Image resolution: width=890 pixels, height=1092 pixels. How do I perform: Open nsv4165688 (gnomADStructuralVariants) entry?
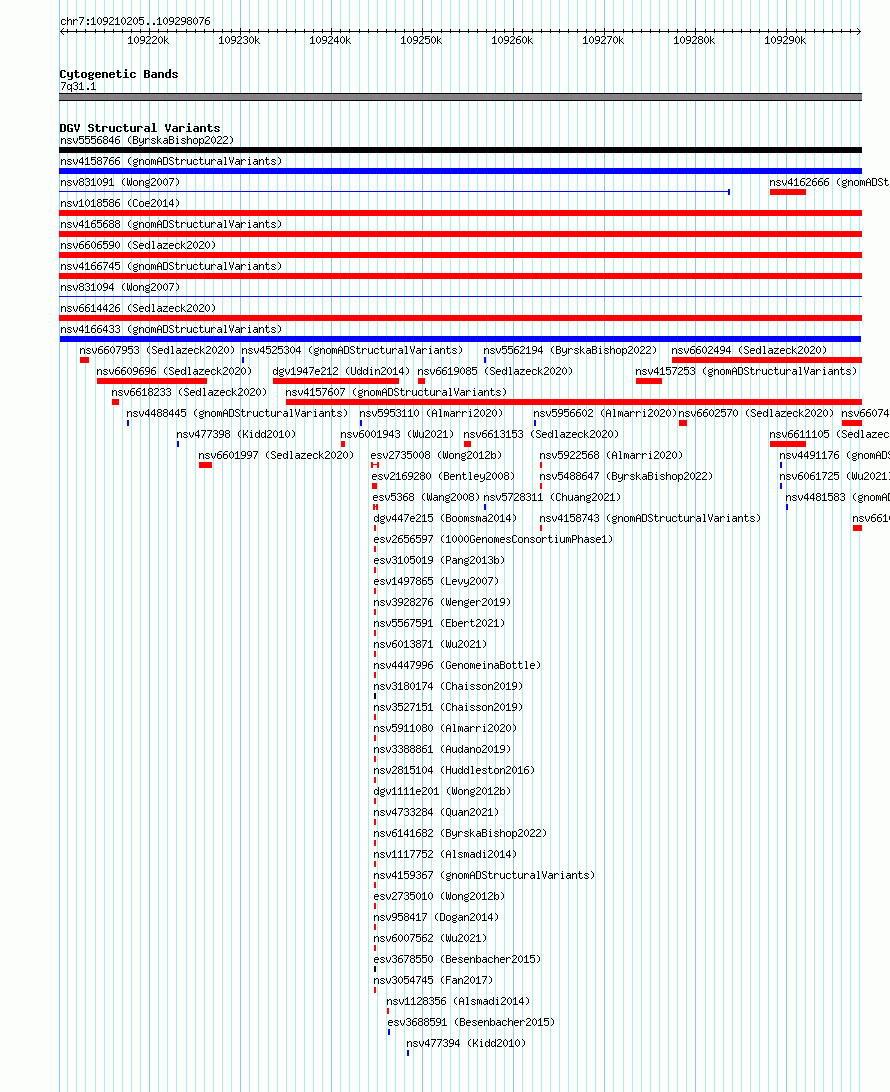click(x=171, y=224)
